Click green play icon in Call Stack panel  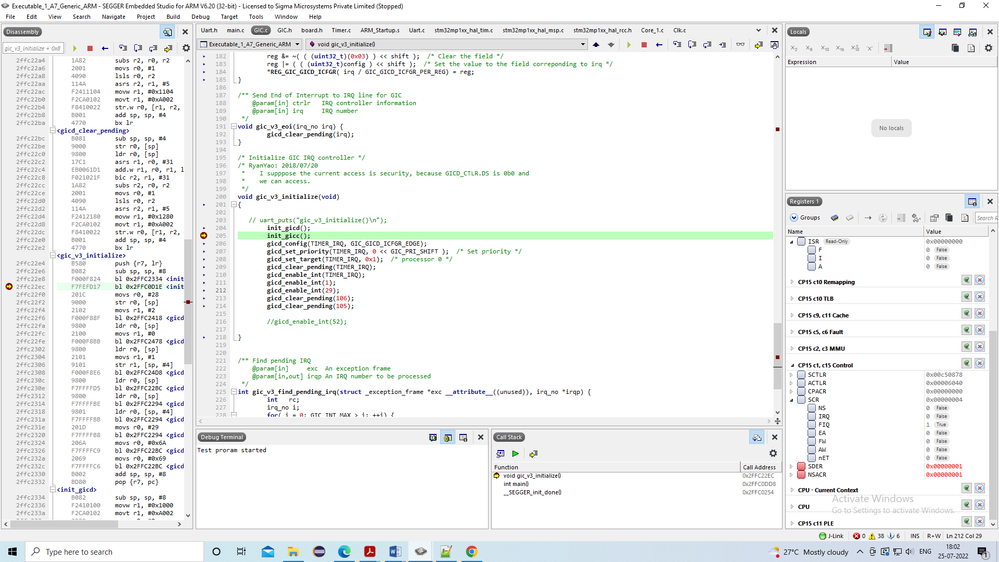tap(515, 454)
